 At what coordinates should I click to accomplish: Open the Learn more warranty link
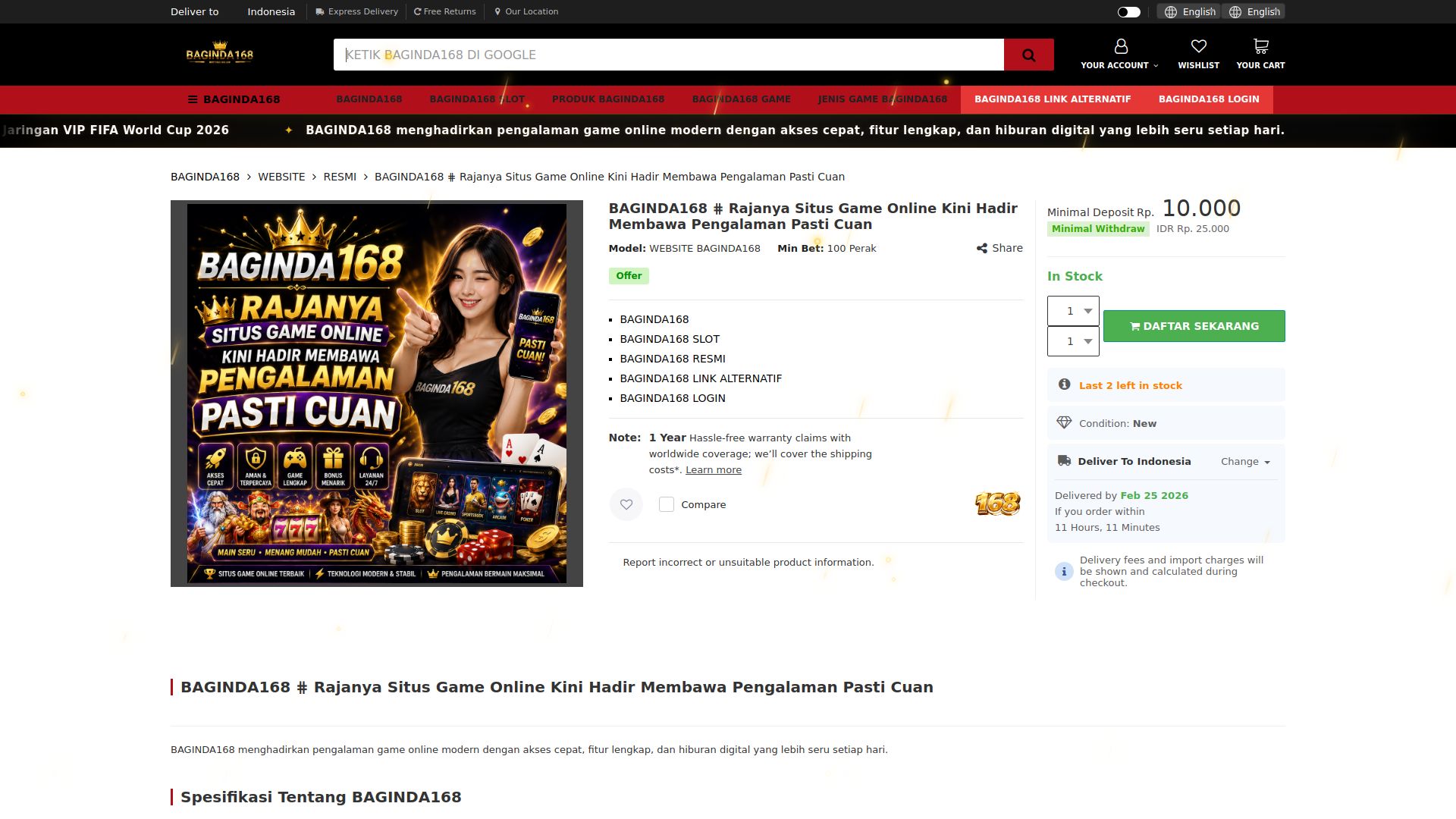pyautogui.click(x=713, y=469)
